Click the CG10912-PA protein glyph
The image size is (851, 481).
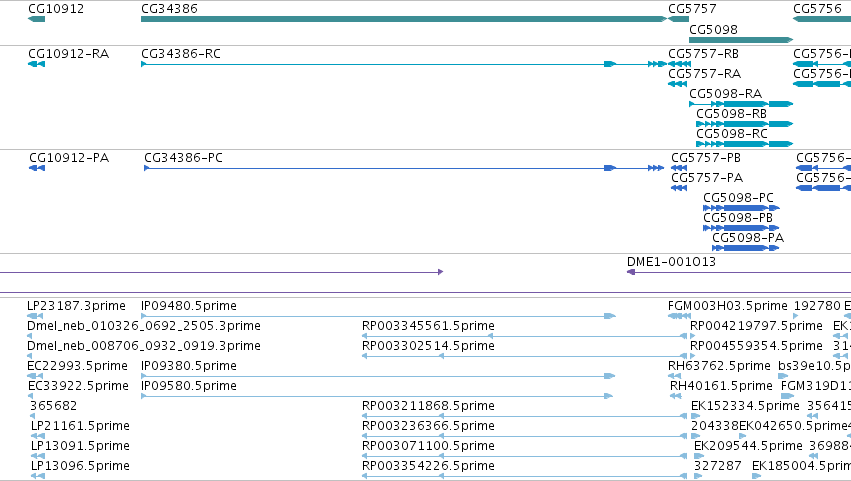(x=37, y=168)
